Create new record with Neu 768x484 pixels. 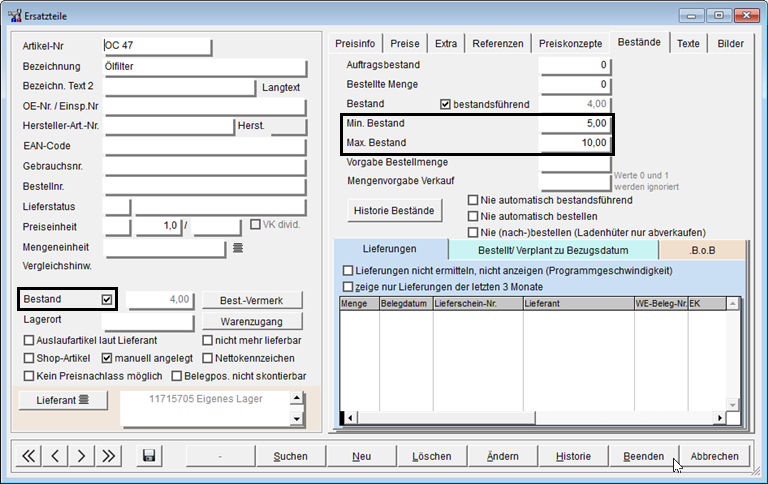pos(361,456)
